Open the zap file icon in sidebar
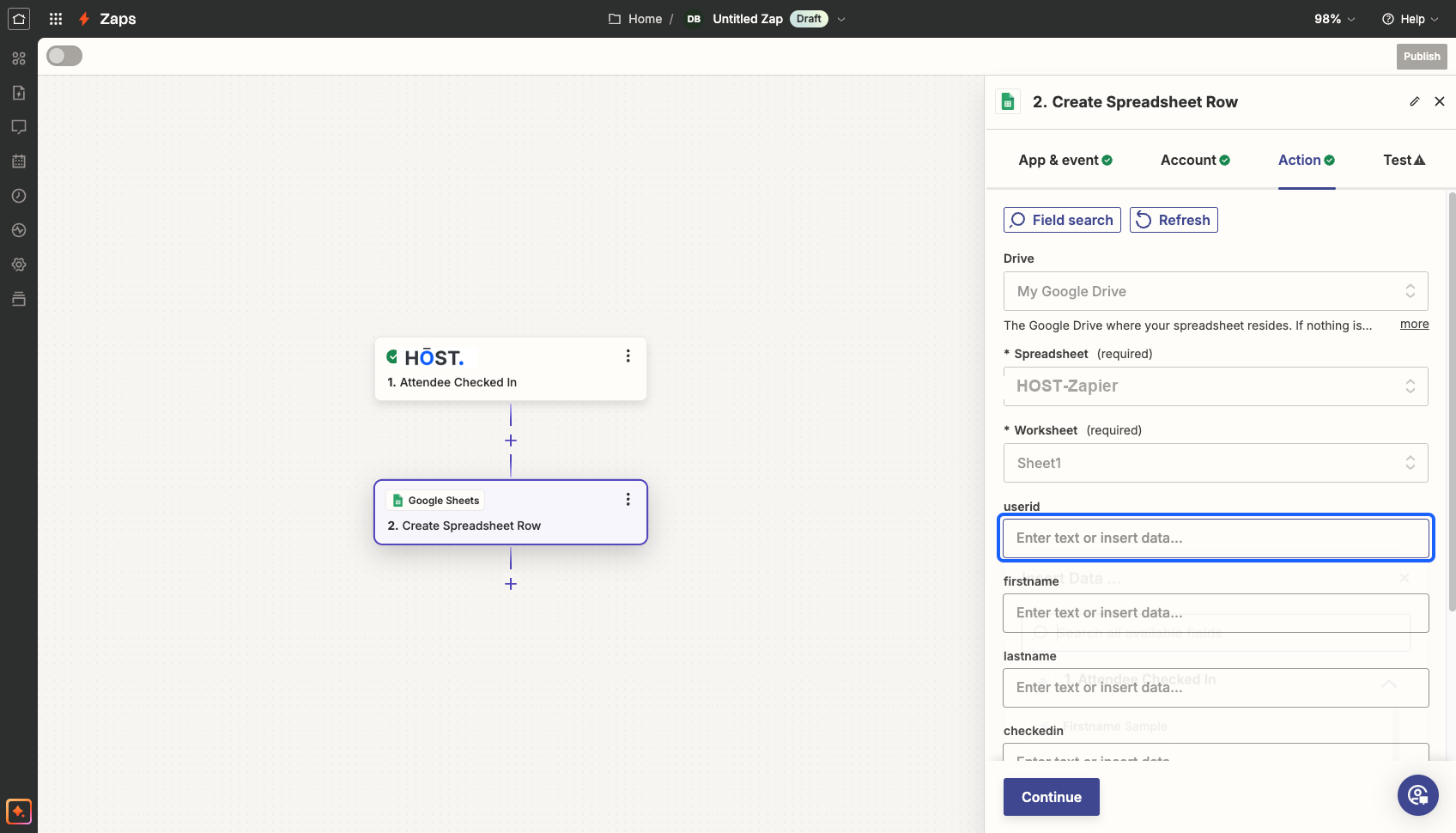 pyautogui.click(x=19, y=93)
